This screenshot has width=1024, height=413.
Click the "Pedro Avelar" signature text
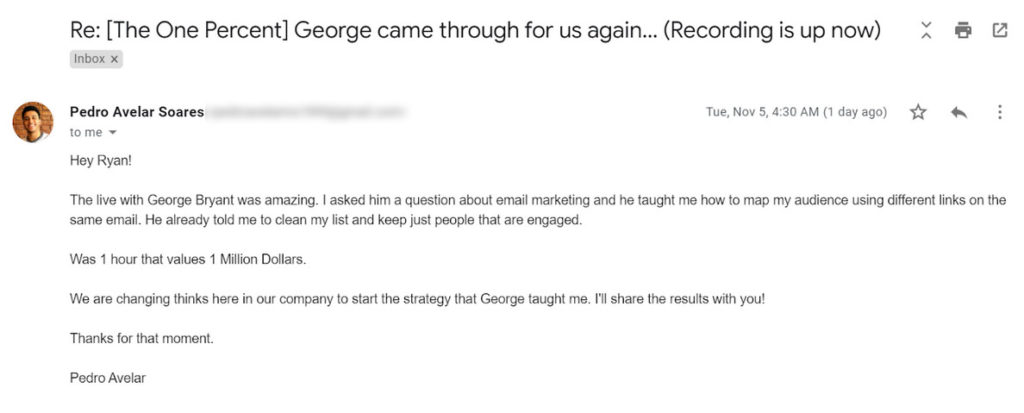click(109, 377)
